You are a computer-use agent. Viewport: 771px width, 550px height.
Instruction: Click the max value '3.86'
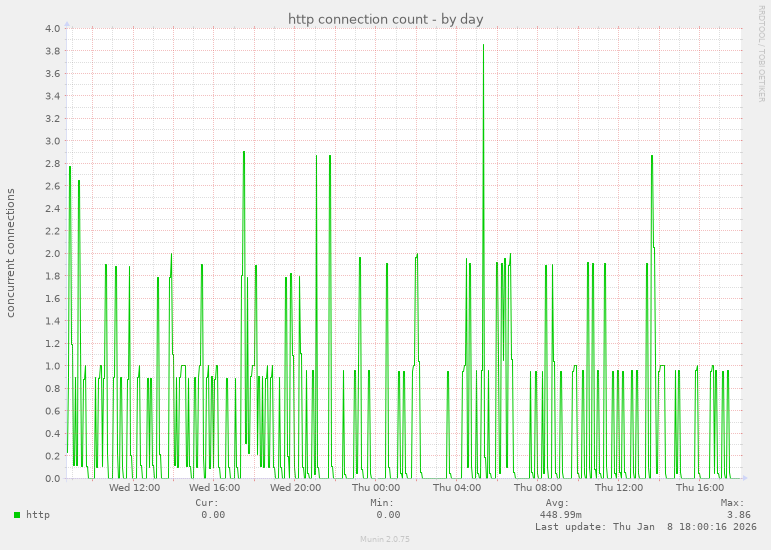739,515
